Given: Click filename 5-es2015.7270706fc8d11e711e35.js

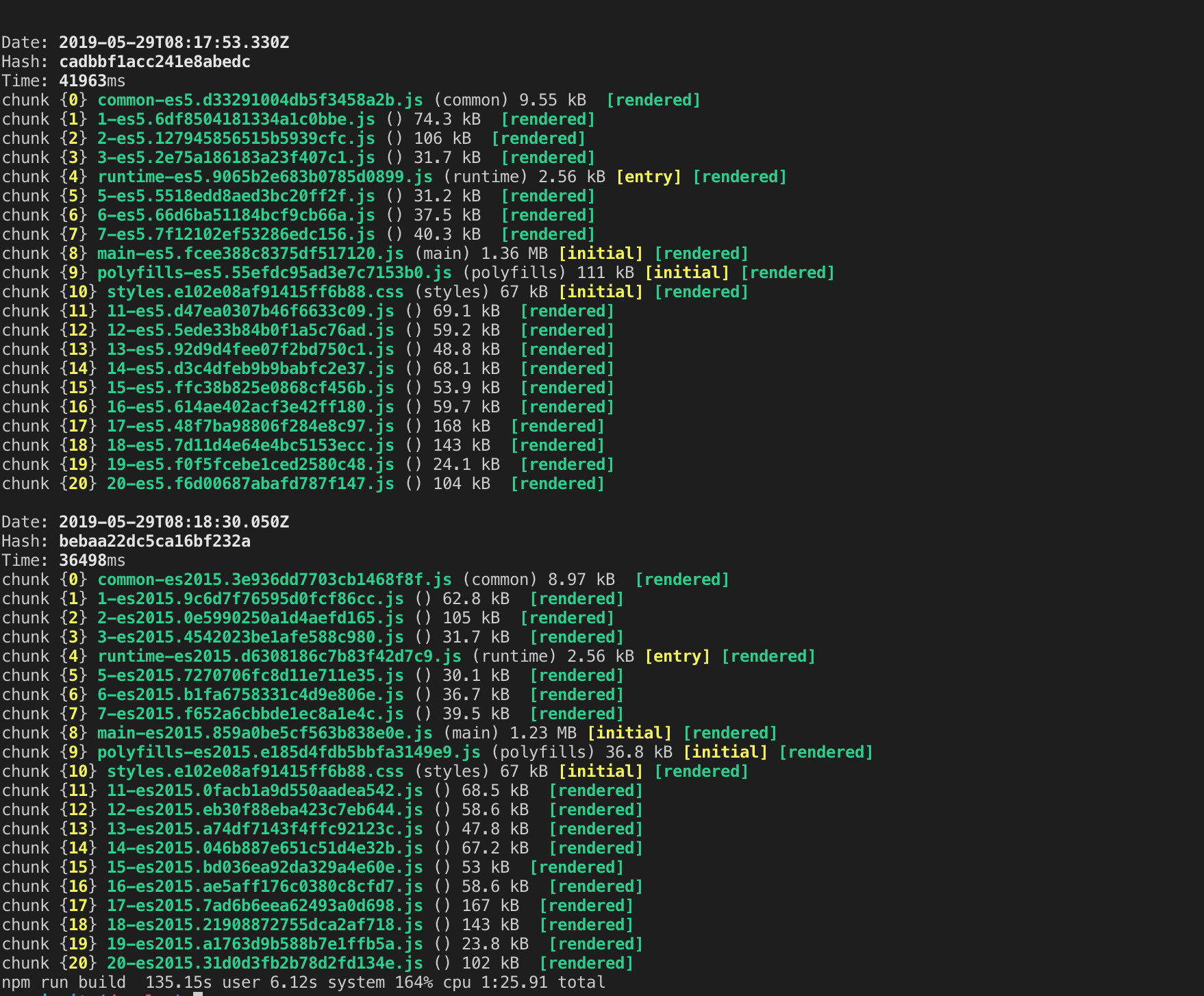Looking at the screenshot, I should tap(251, 675).
